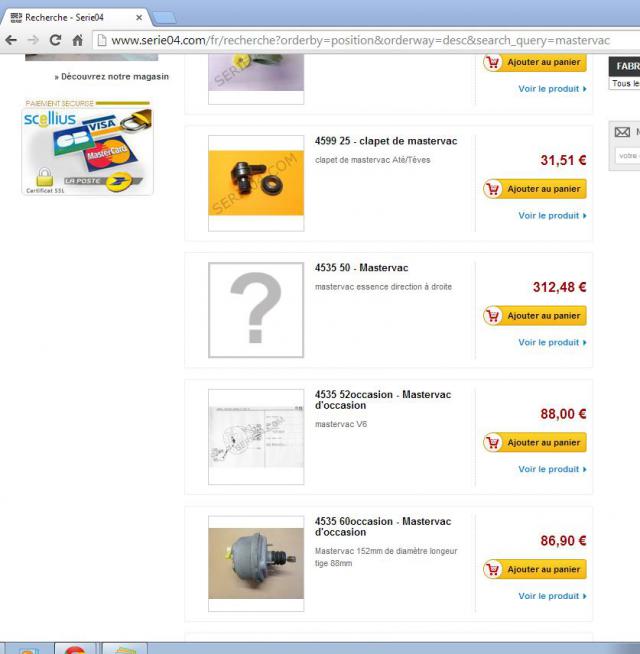The width and height of the screenshot is (640, 654).
Task: Click the newsletter envelope icon
Action: point(622,132)
